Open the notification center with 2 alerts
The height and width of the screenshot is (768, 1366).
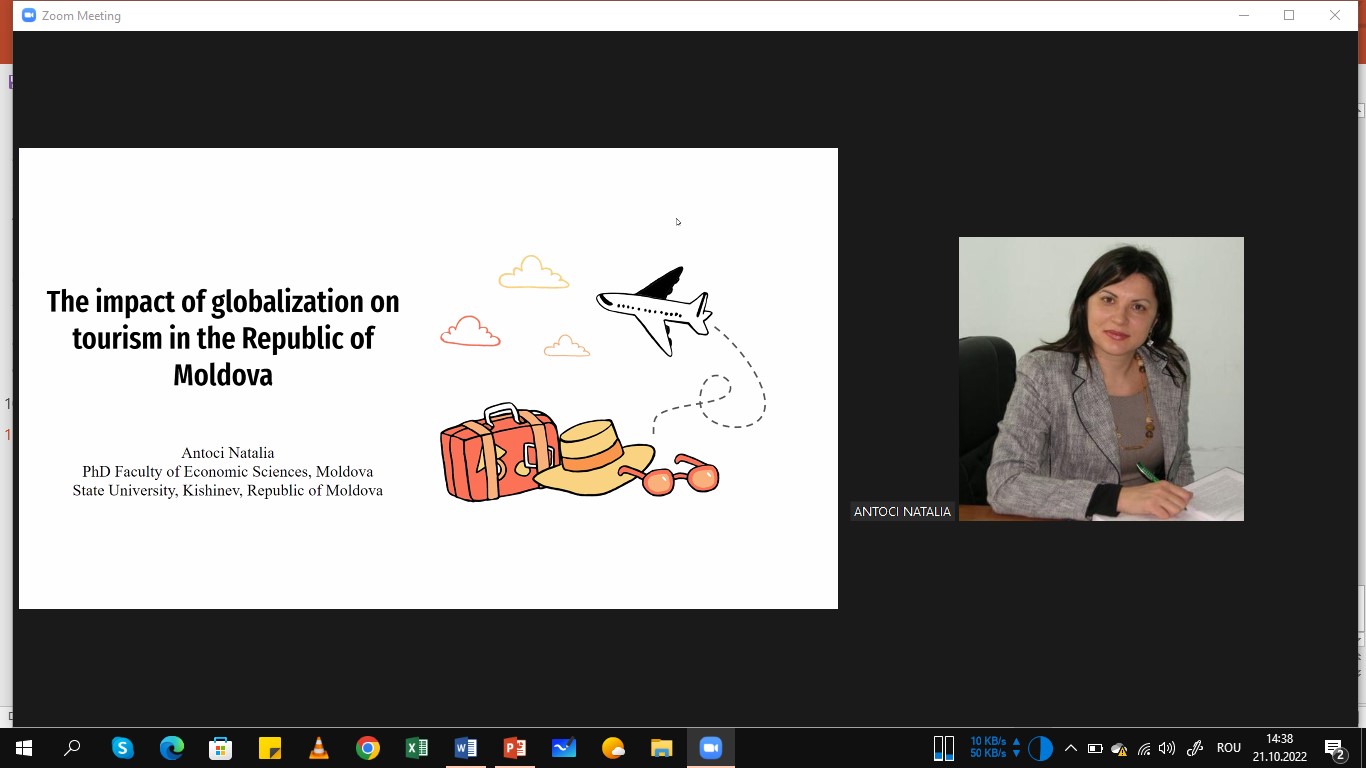click(1334, 748)
